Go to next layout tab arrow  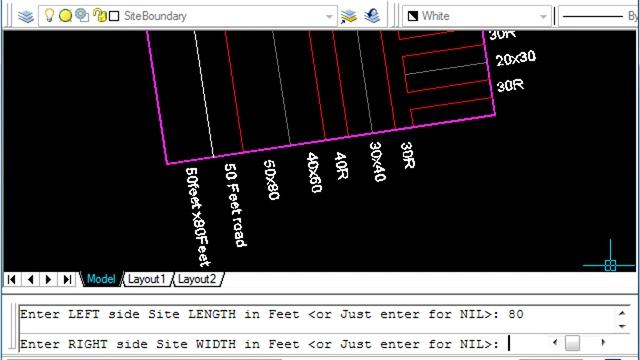pyautogui.click(x=49, y=280)
